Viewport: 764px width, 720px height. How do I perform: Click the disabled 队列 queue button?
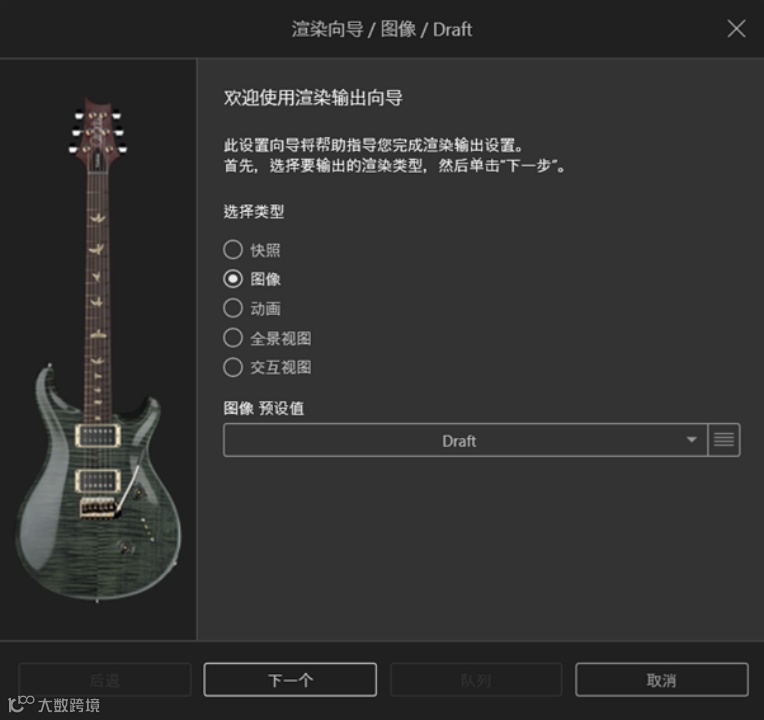pos(476,680)
